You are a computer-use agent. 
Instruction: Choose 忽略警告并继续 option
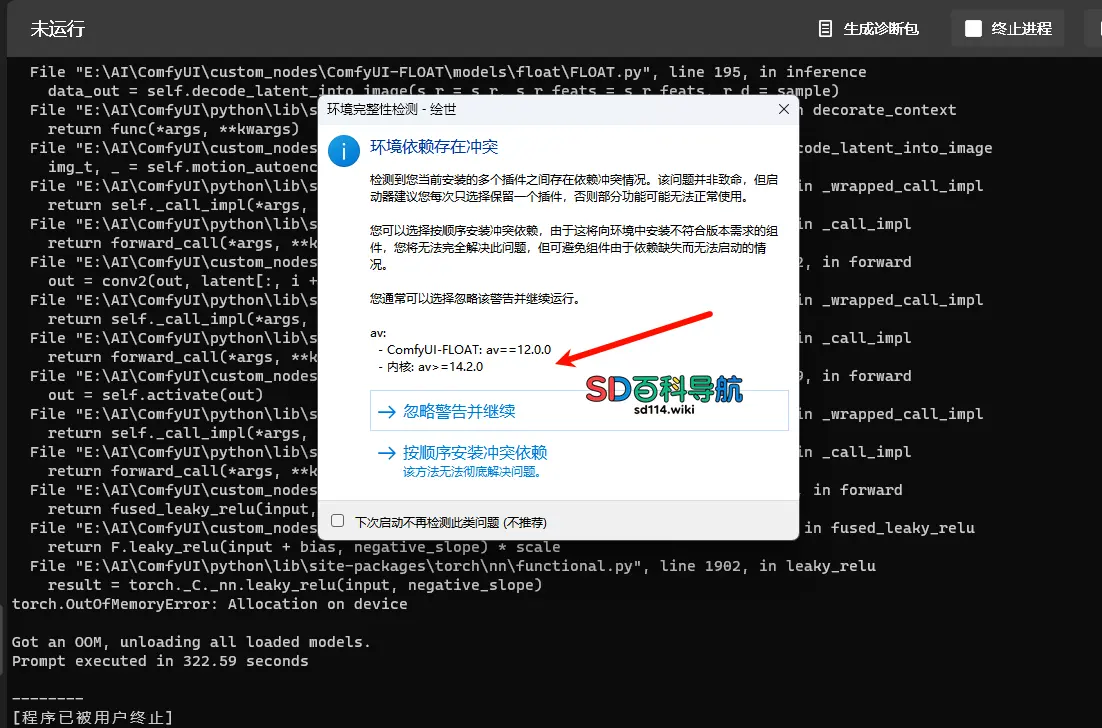579,411
